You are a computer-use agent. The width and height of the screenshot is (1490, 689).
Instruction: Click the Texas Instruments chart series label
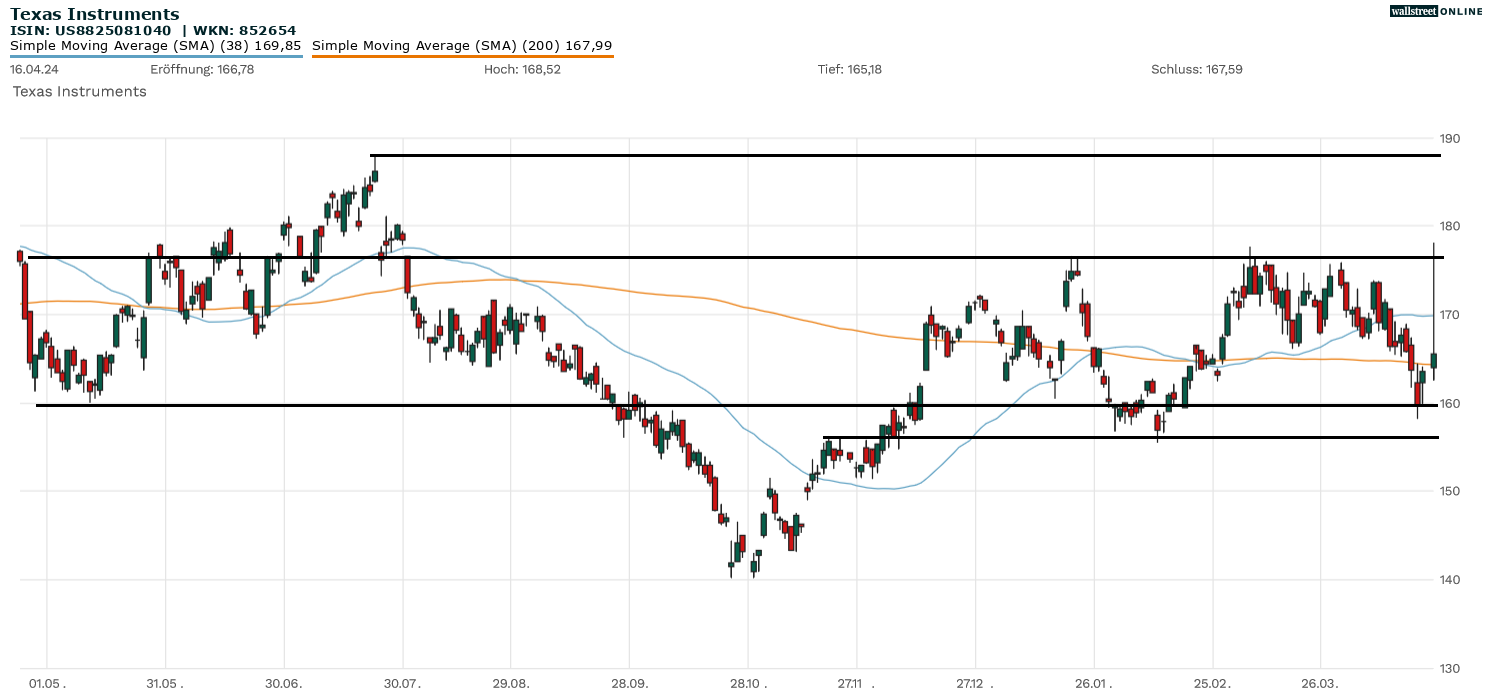point(79,92)
